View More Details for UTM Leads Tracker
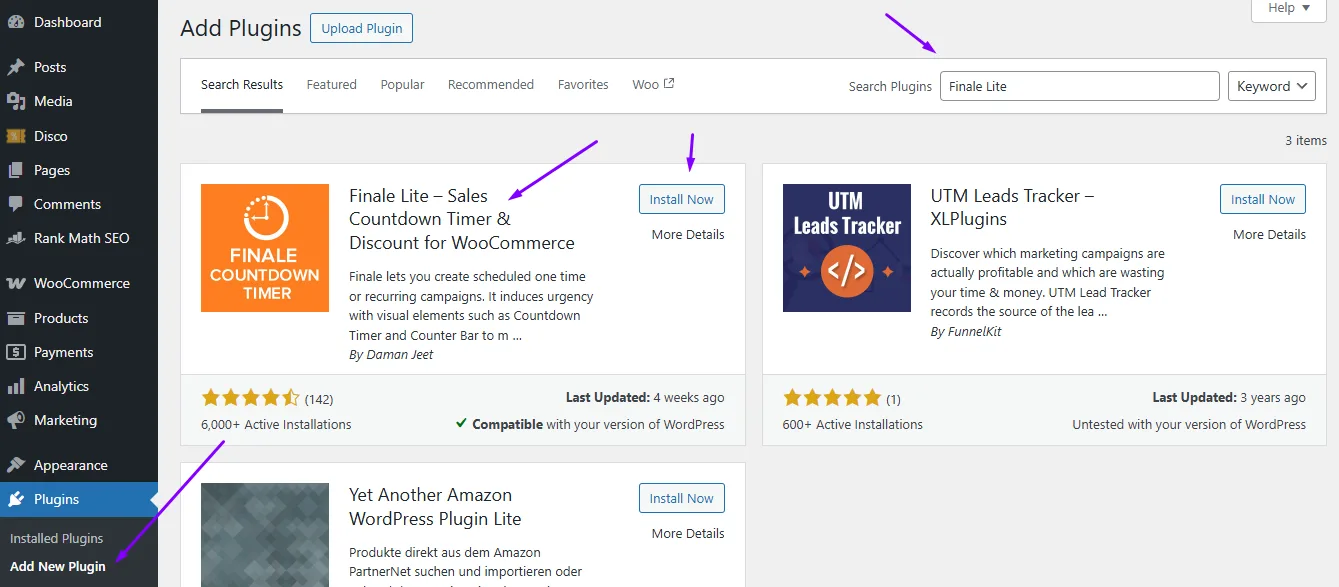Viewport: 1339px width, 587px height. tap(1269, 234)
